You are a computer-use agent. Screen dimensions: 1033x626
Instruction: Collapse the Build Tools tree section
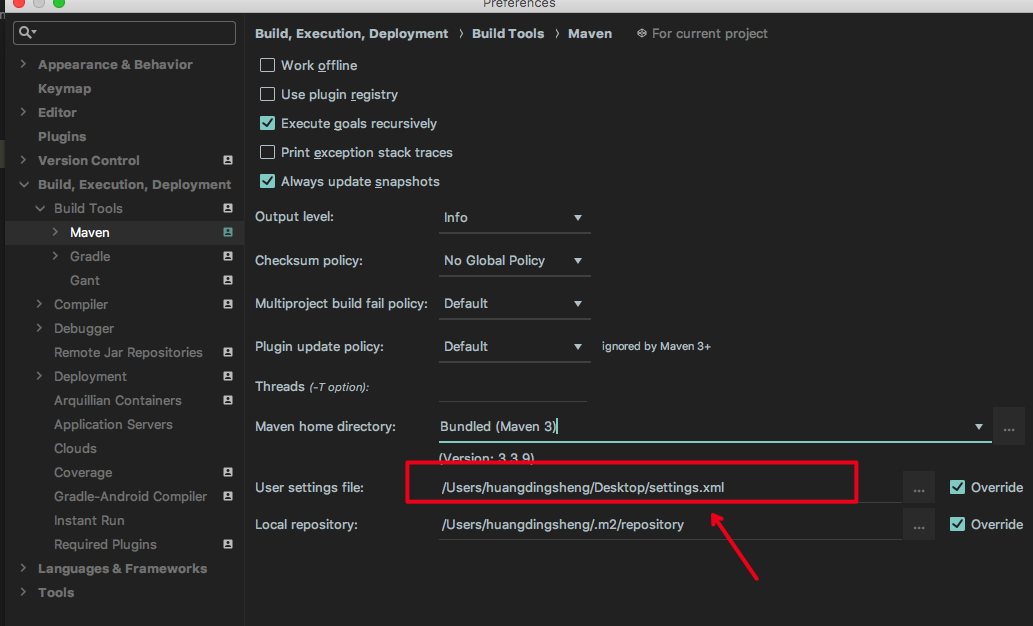pyautogui.click(x=40, y=208)
